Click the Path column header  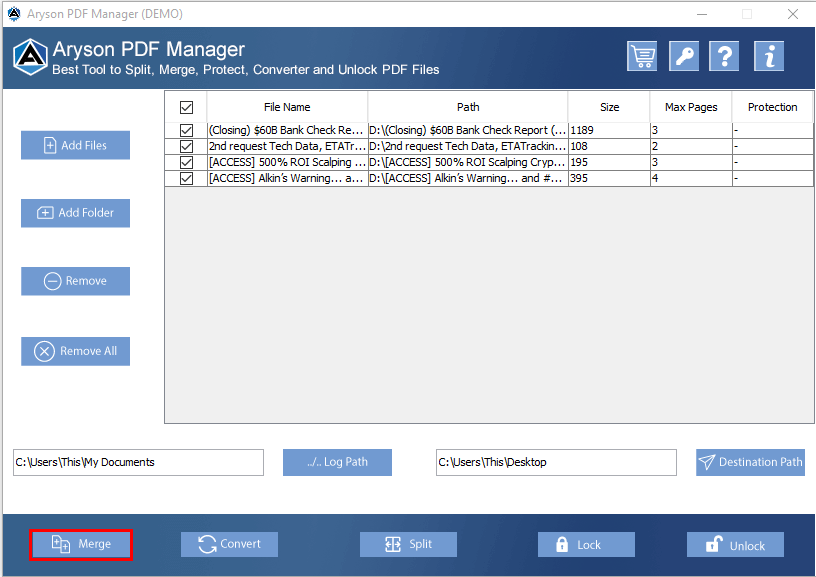pyautogui.click(x=468, y=107)
